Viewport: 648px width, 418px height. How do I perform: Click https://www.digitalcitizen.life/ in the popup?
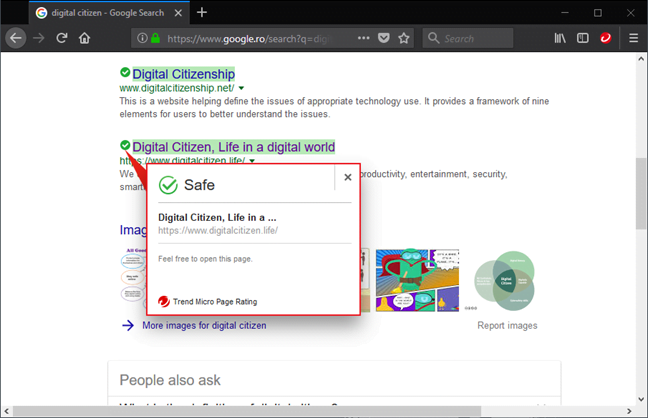(218, 230)
